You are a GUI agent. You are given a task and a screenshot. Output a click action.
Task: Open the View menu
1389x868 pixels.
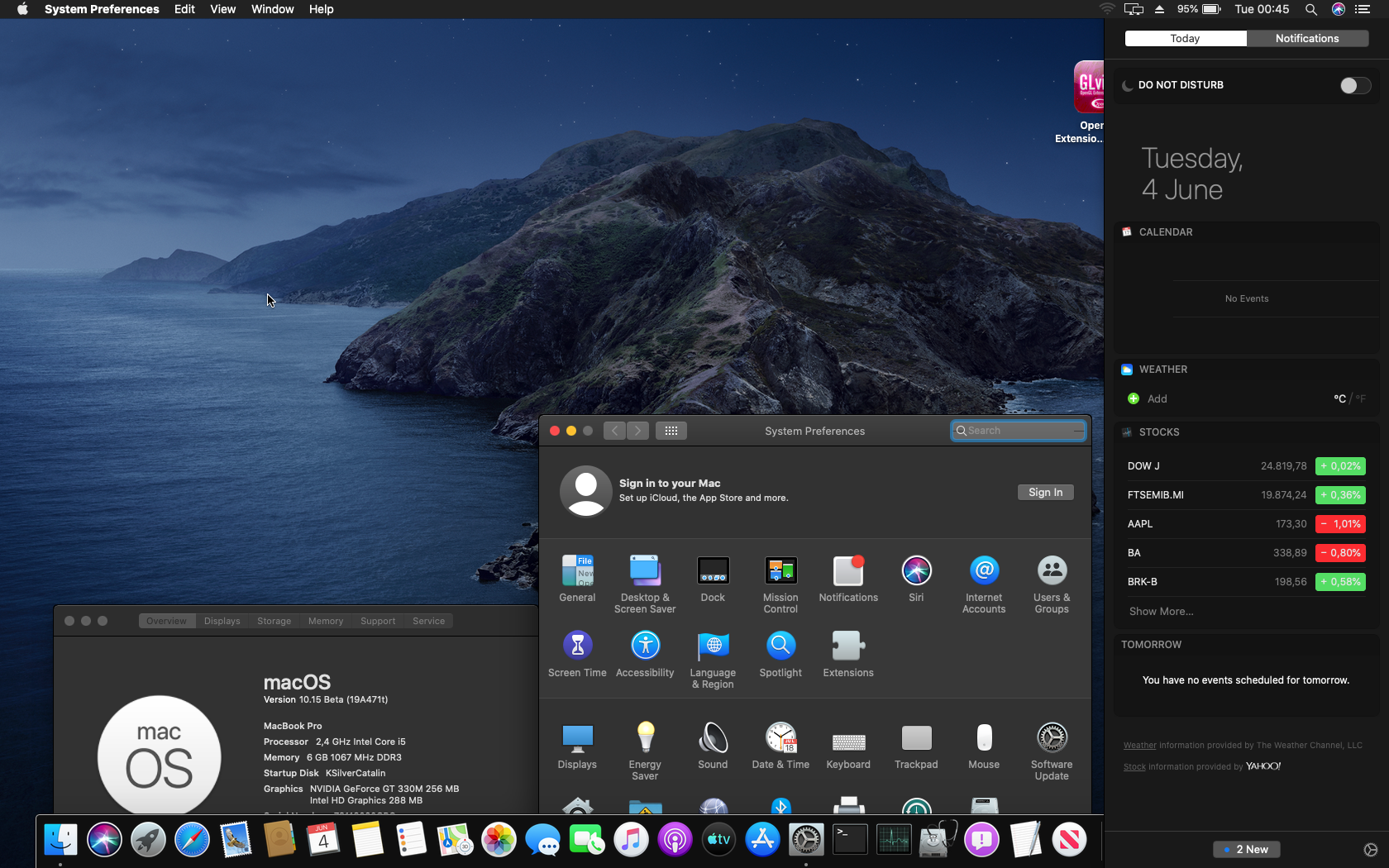coord(222,9)
